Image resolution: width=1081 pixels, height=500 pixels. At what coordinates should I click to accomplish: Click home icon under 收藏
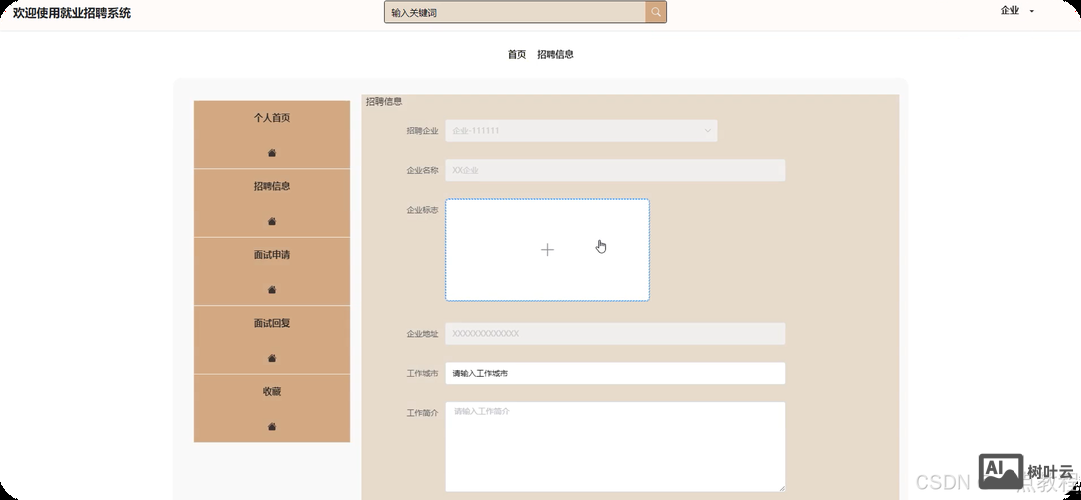coord(272,427)
